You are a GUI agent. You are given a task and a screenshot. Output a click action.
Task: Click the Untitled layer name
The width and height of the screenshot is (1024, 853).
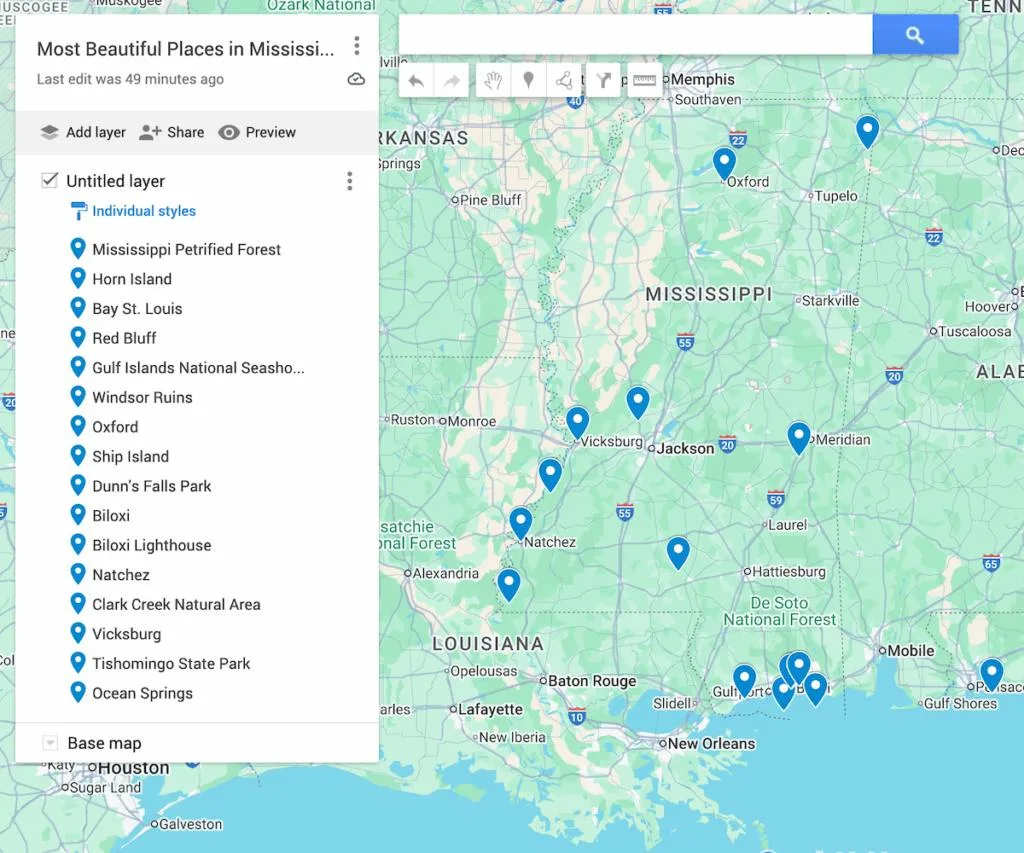116,181
